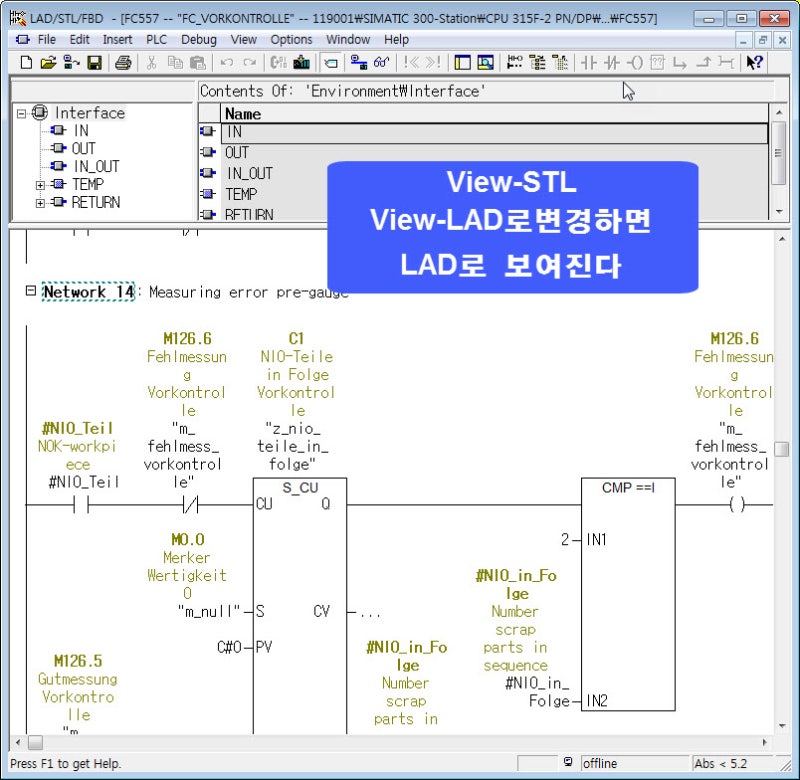Select the Normally Open Contact tool
The width and height of the screenshot is (800, 780).
(x=590, y=61)
